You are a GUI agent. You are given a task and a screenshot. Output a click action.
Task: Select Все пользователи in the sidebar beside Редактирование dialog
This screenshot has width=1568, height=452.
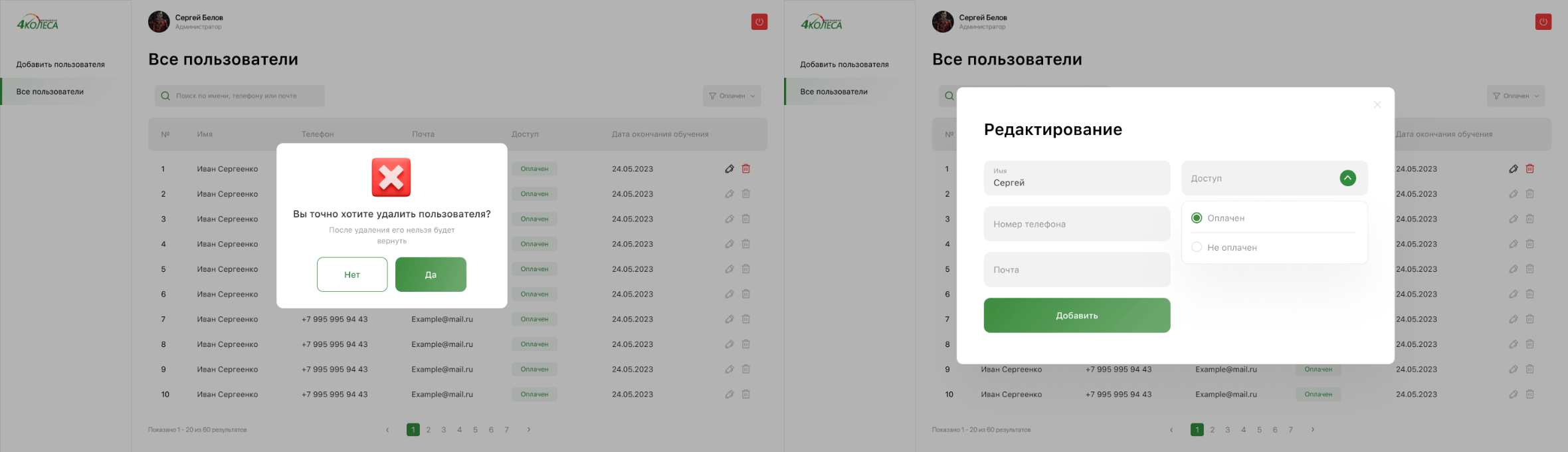click(834, 92)
